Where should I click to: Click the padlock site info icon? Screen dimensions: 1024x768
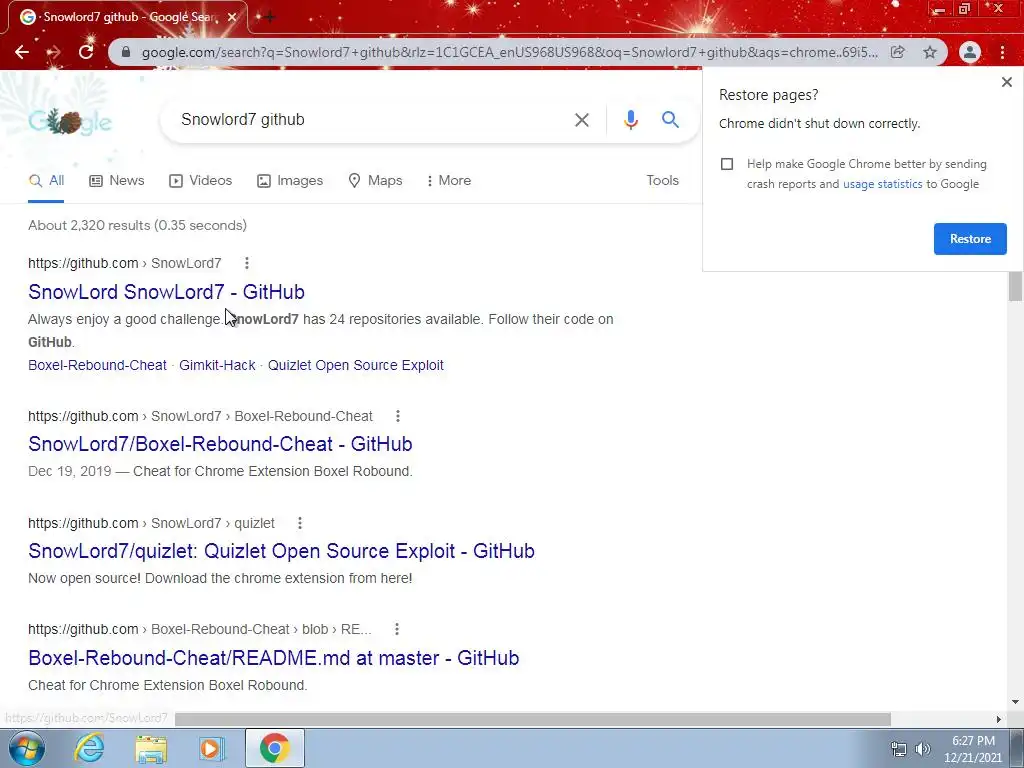click(126, 52)
